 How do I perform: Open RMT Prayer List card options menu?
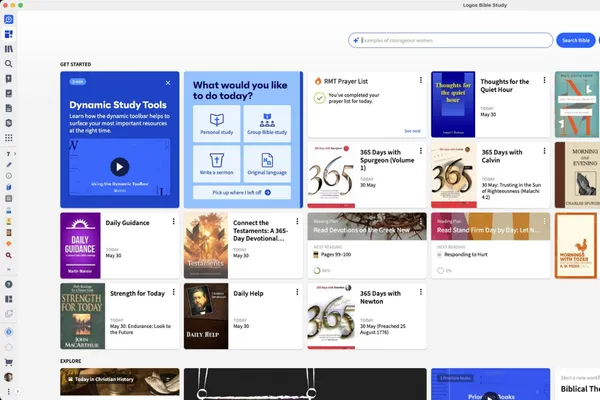click(x=421, y=80)
